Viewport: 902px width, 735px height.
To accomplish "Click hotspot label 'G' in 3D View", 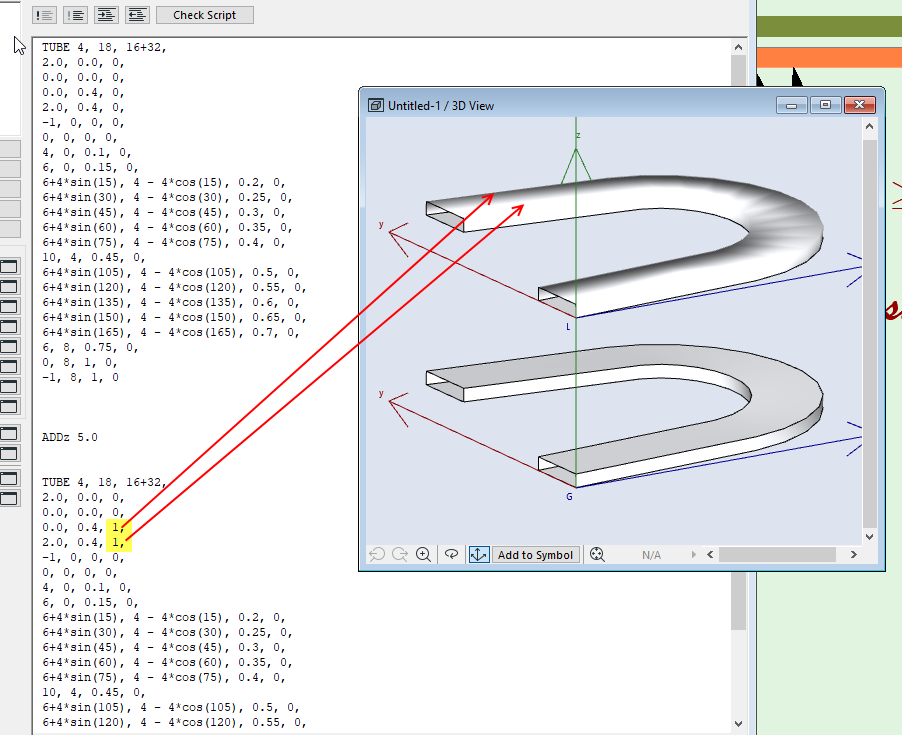I will click(569, 496).
